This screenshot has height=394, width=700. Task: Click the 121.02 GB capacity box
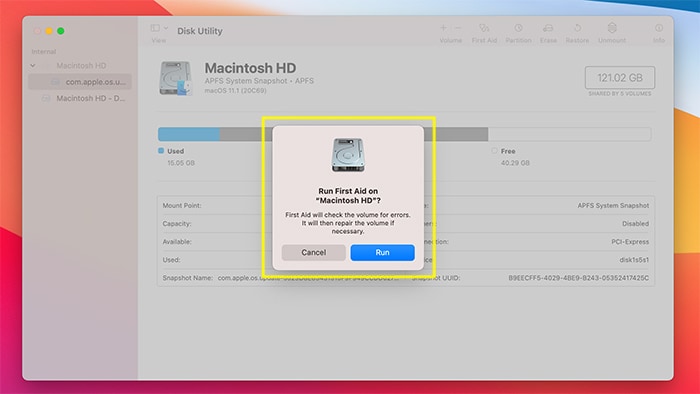[620, 78]
